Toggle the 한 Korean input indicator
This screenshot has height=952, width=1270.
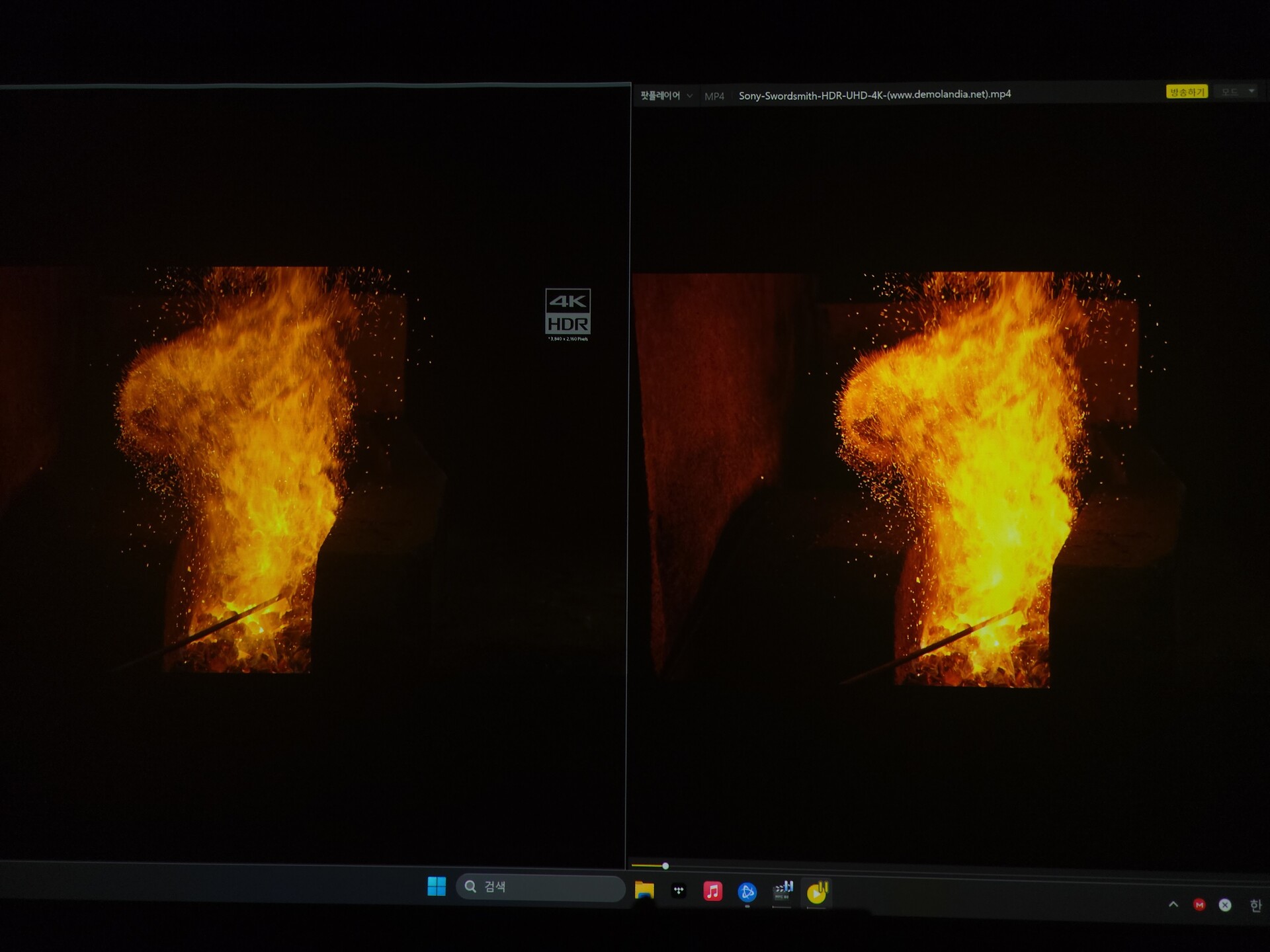pos(1255,906)
